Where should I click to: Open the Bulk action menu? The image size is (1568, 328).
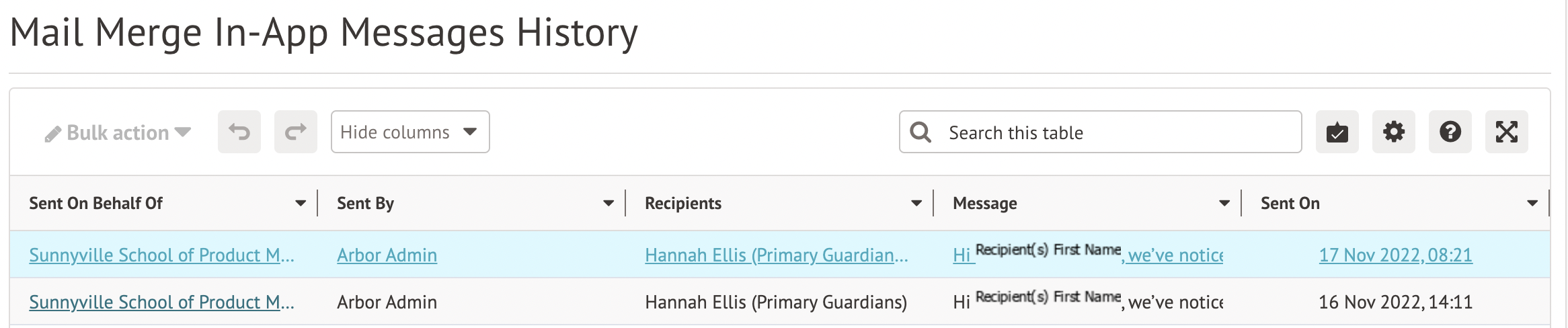click(x=118, y=132)
